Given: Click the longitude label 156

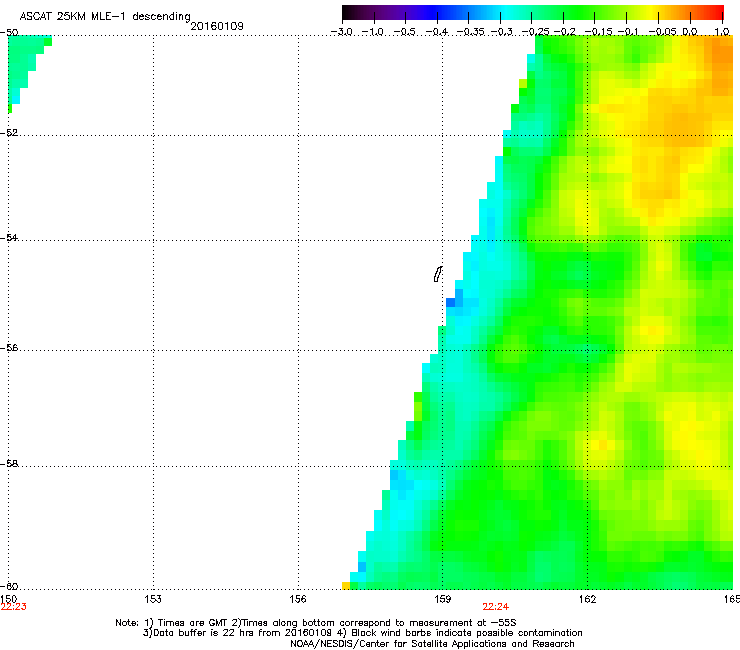Looking at the screenshot, I should point(298,599).
